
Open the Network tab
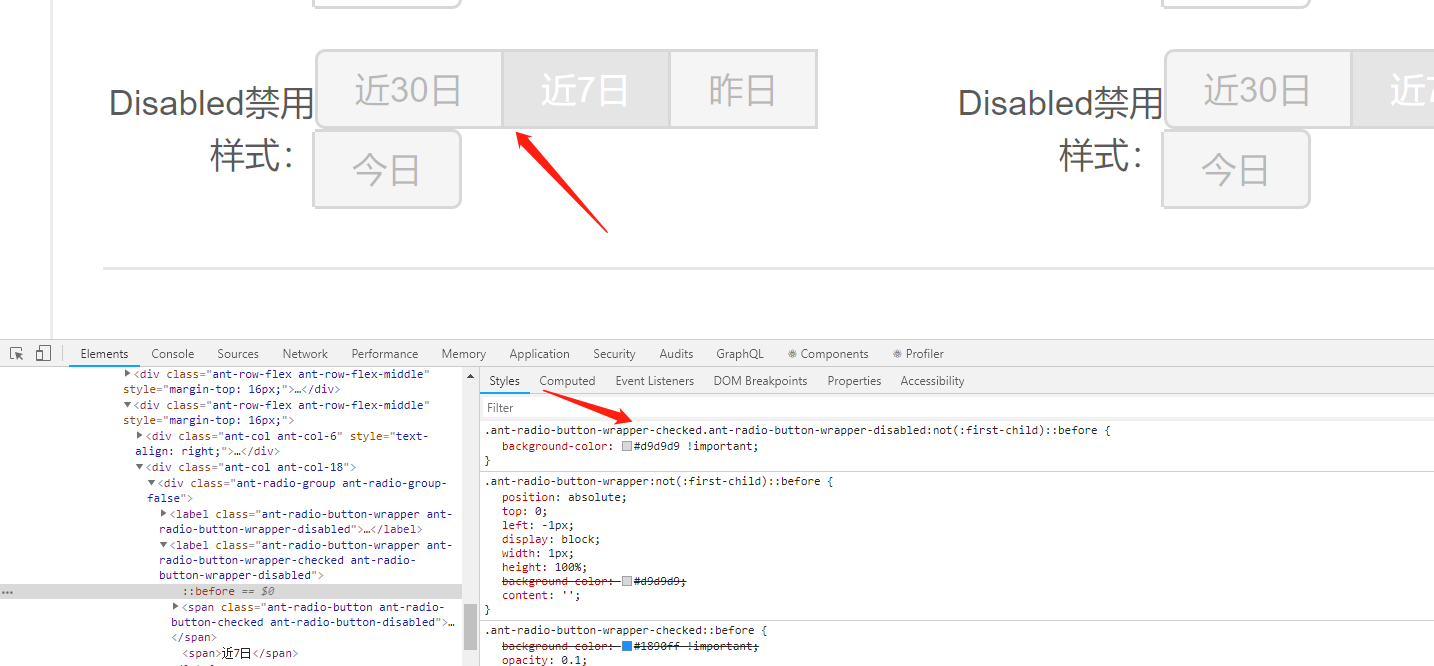[x=305, y=354]
